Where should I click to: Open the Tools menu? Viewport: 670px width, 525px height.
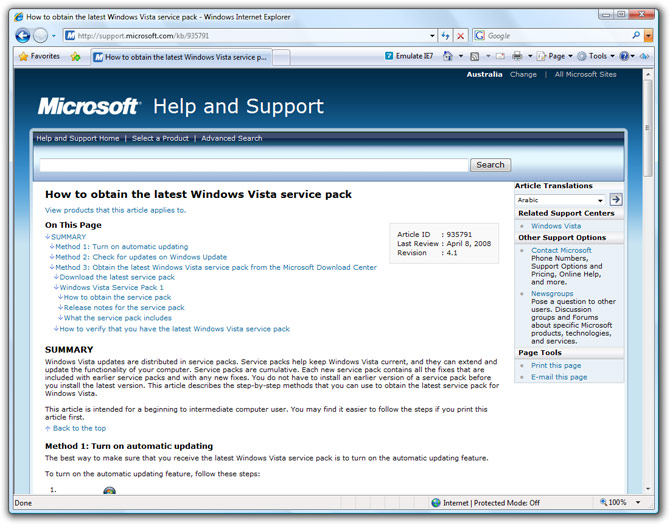pyautogui.click(x=596, y=56)
